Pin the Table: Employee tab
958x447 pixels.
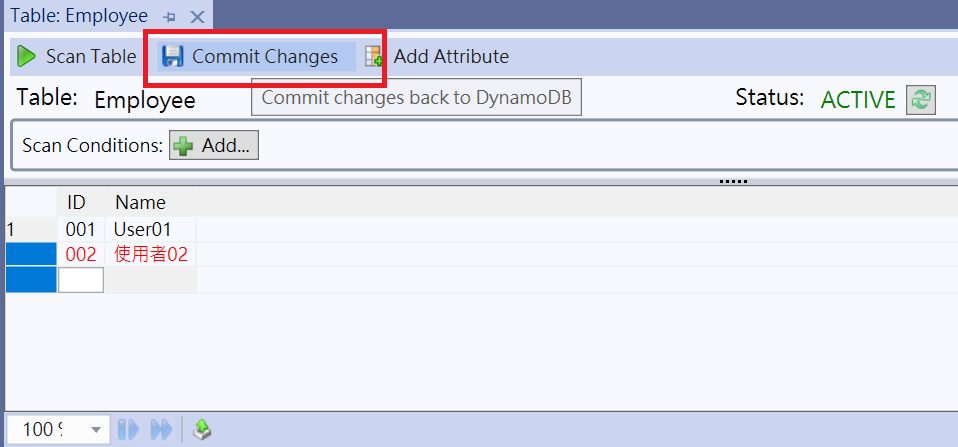coord(170,17)
